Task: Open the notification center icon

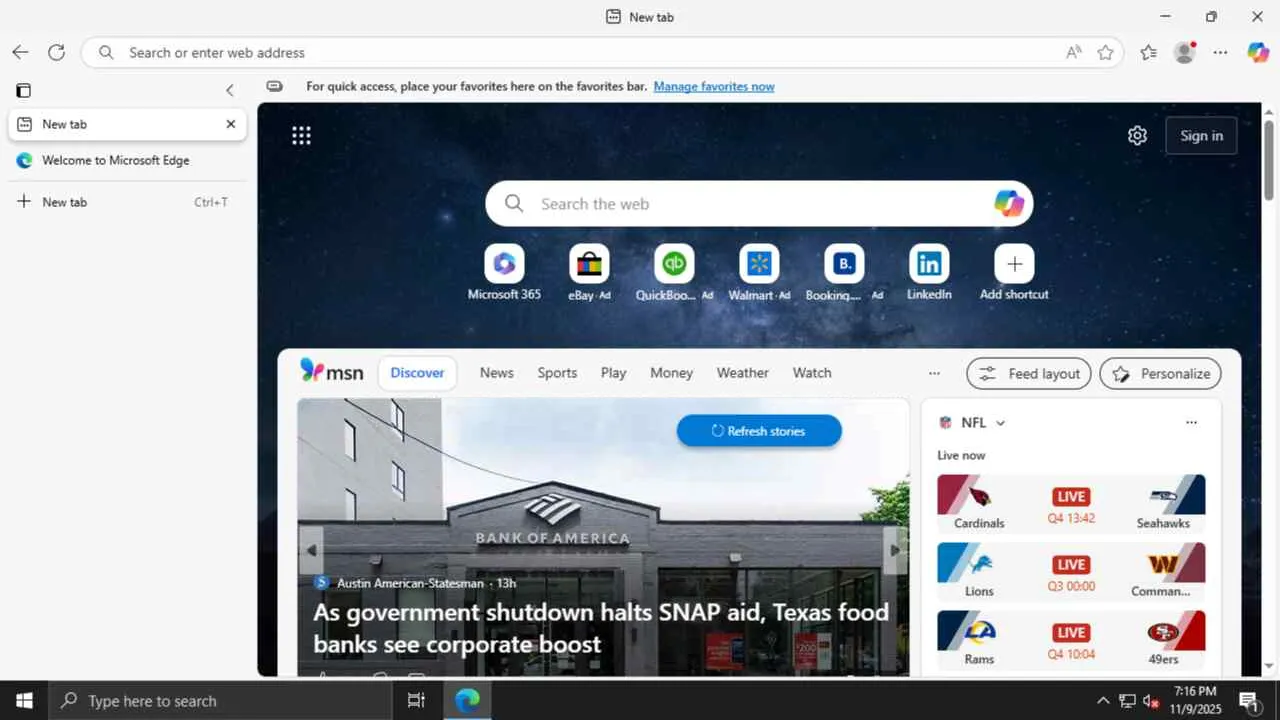Action: coord(1249,701)
